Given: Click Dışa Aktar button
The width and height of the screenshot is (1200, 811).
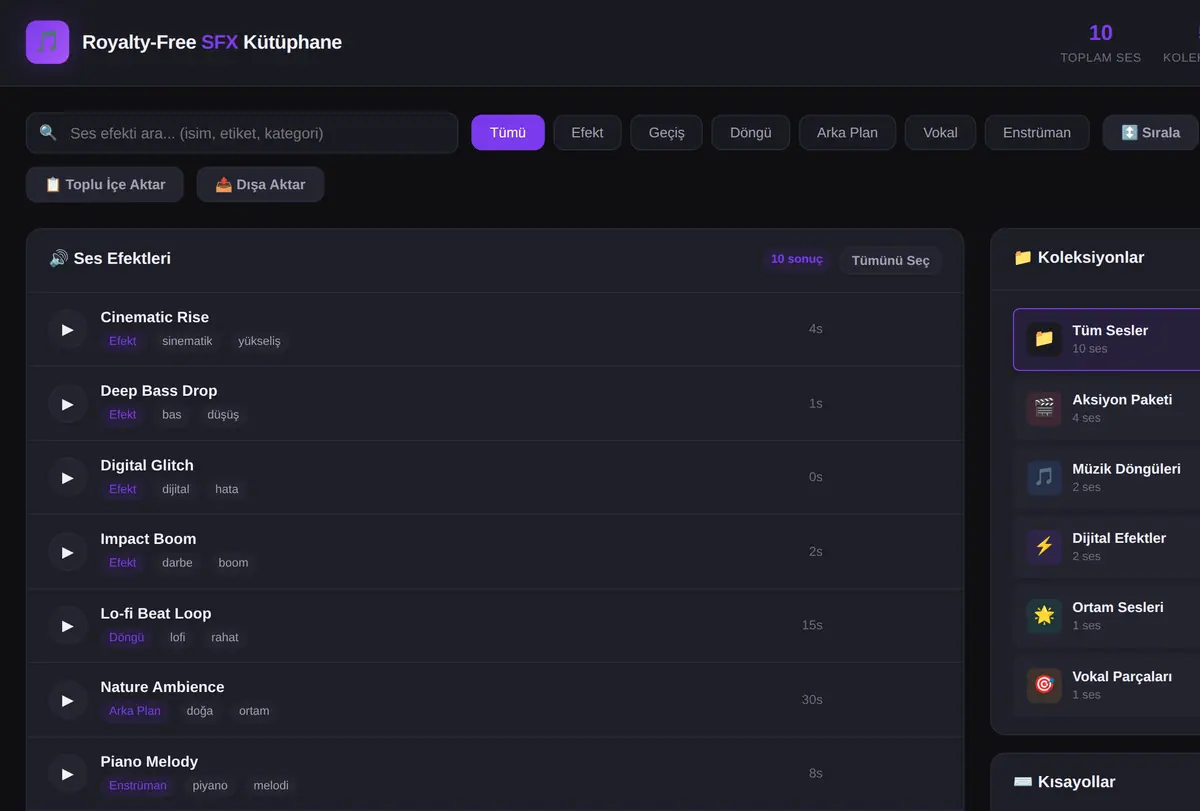Looking at the screenshot, I should pos(260,184).
